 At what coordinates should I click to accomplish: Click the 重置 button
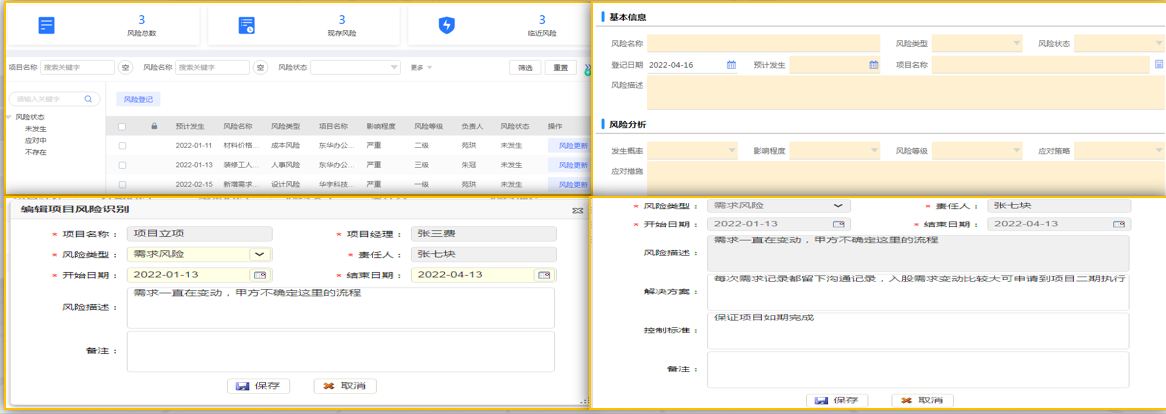[x=561, y=68]
